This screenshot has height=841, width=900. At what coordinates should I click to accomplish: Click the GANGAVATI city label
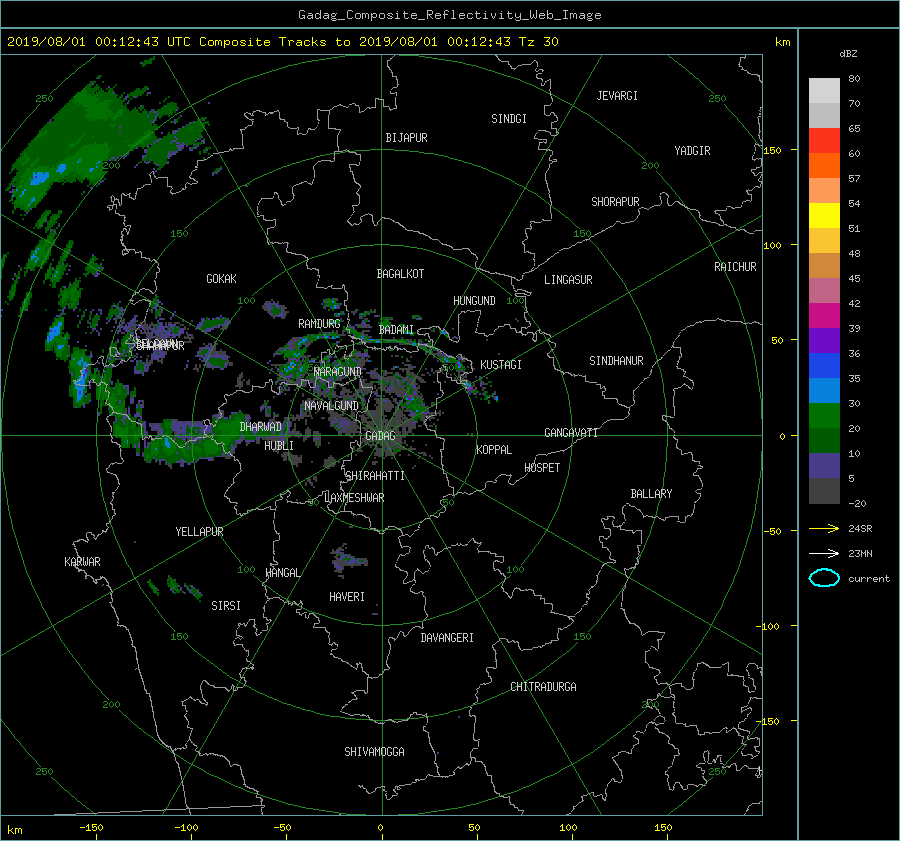point(571,433)
